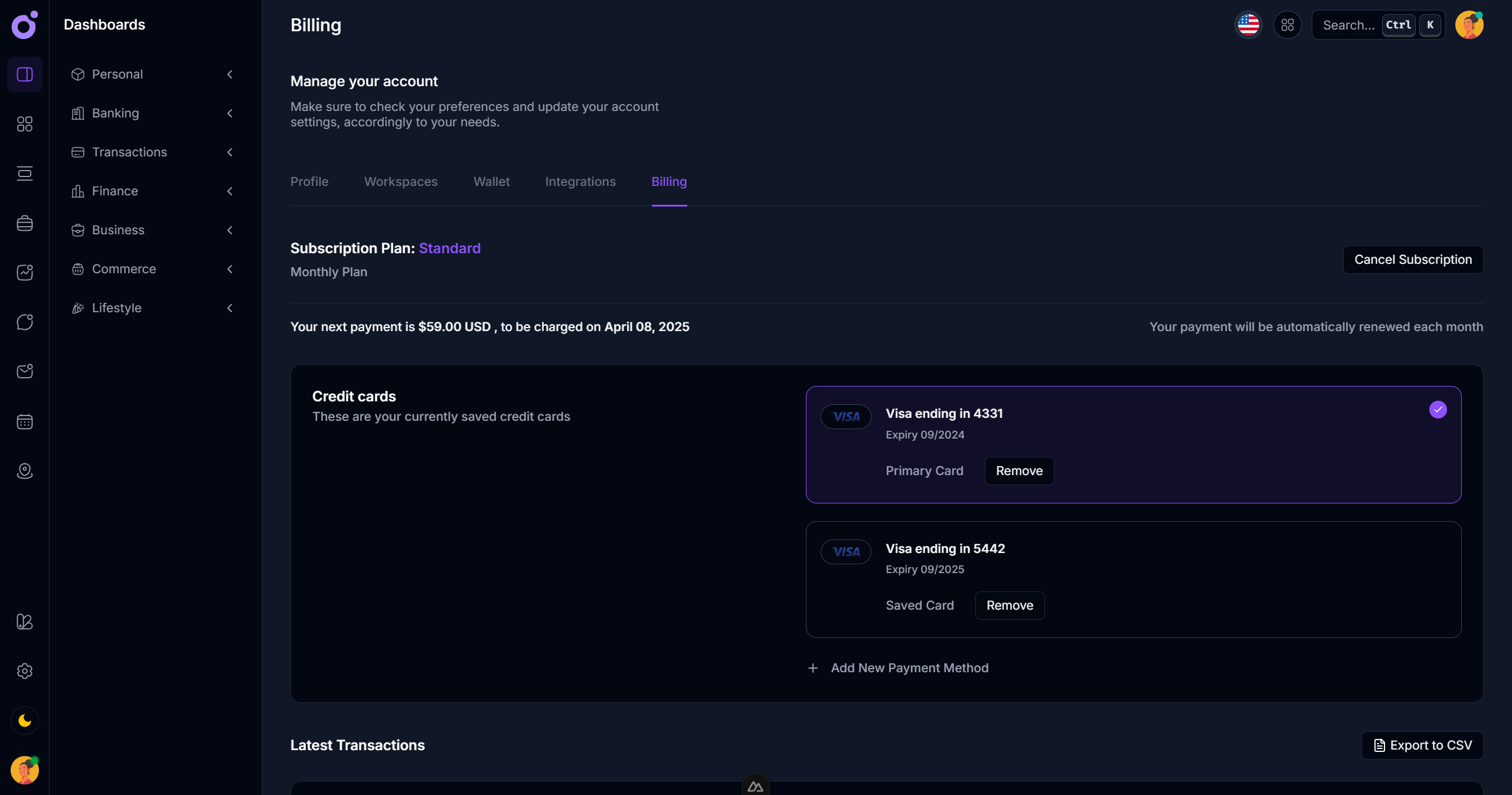Image resolution: width=1512 pixels, height=795 pixels.
Task: Expand the Transactions section in the sidebar
Action: 230,152
